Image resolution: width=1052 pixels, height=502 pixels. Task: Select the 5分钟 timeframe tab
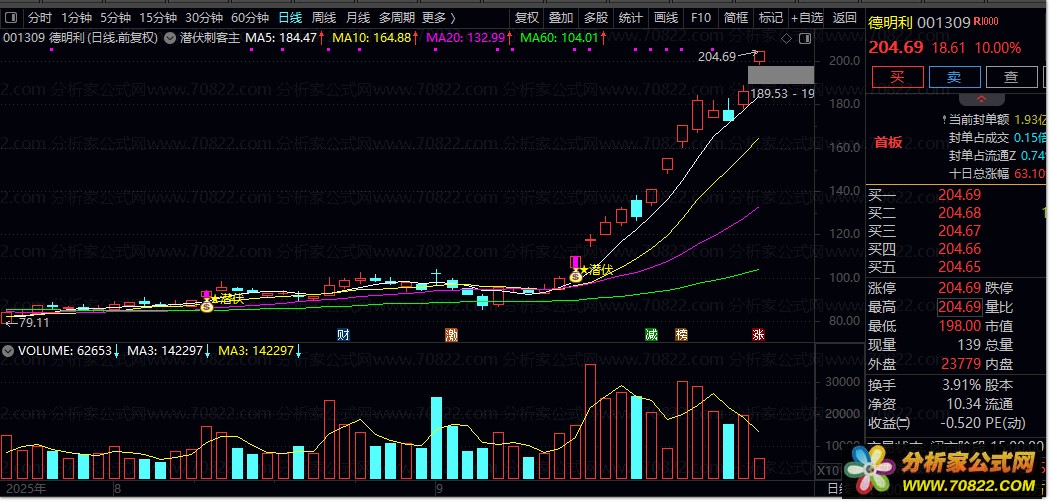(x=115, y=17)
